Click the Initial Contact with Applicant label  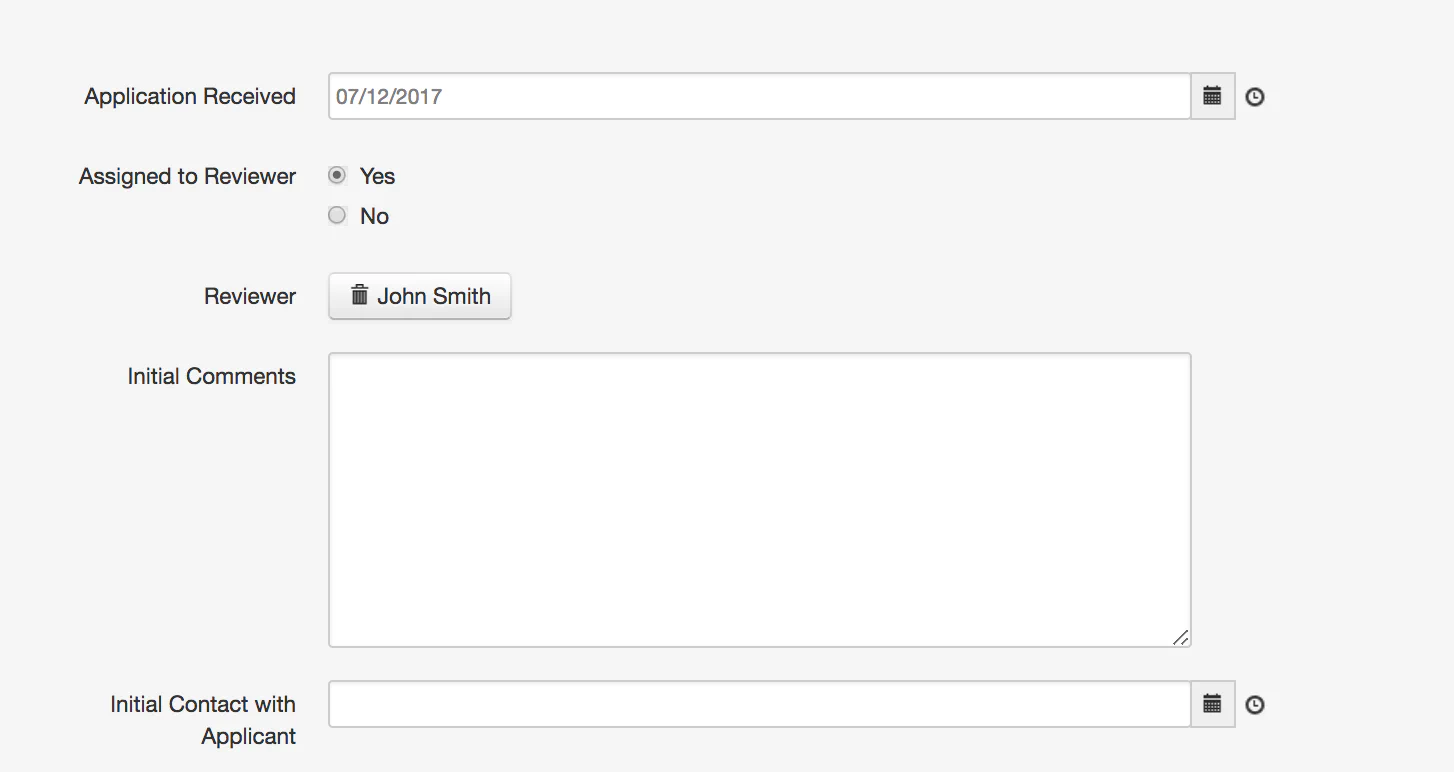click(x=202, y=720)
